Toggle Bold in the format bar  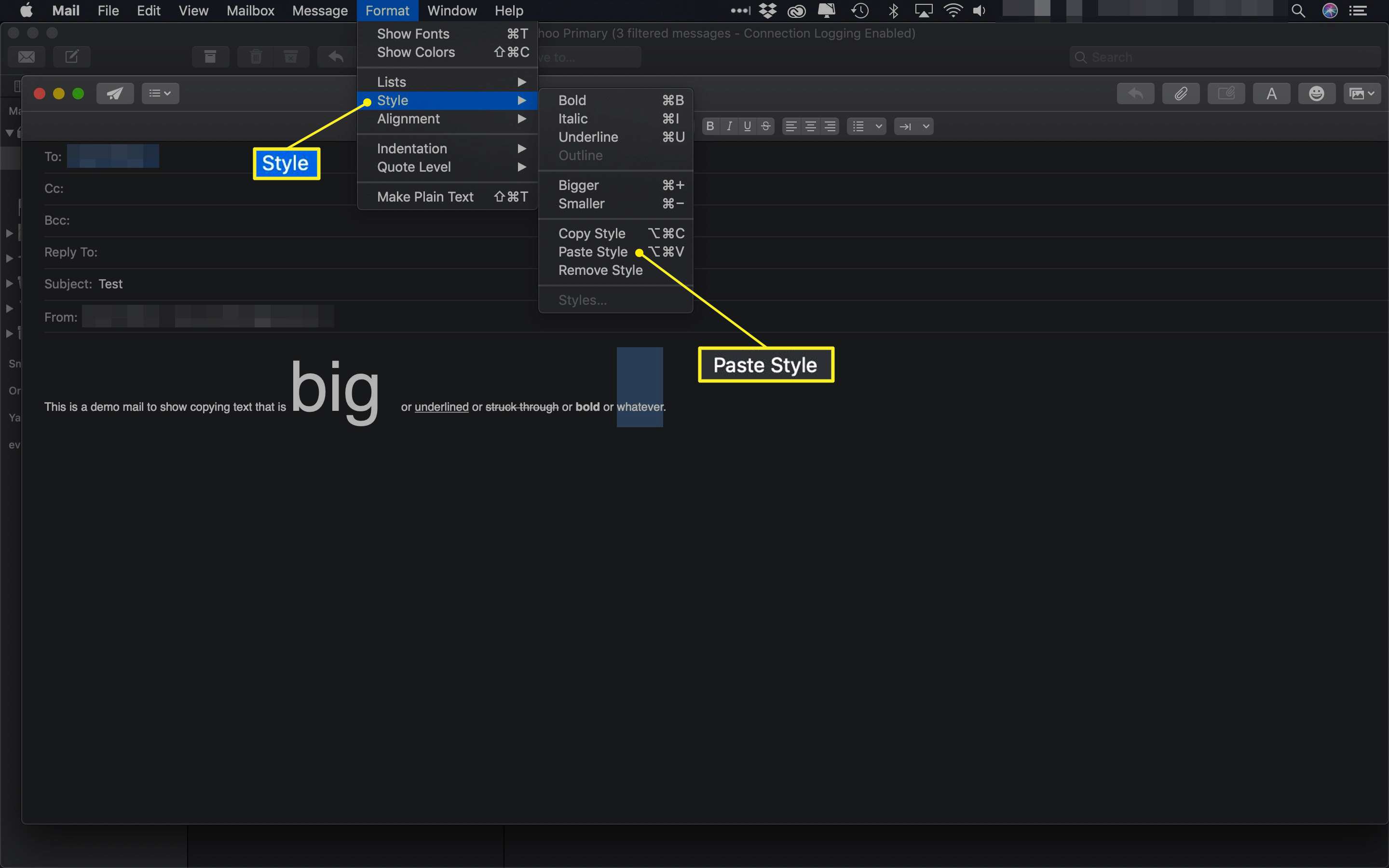710,126
